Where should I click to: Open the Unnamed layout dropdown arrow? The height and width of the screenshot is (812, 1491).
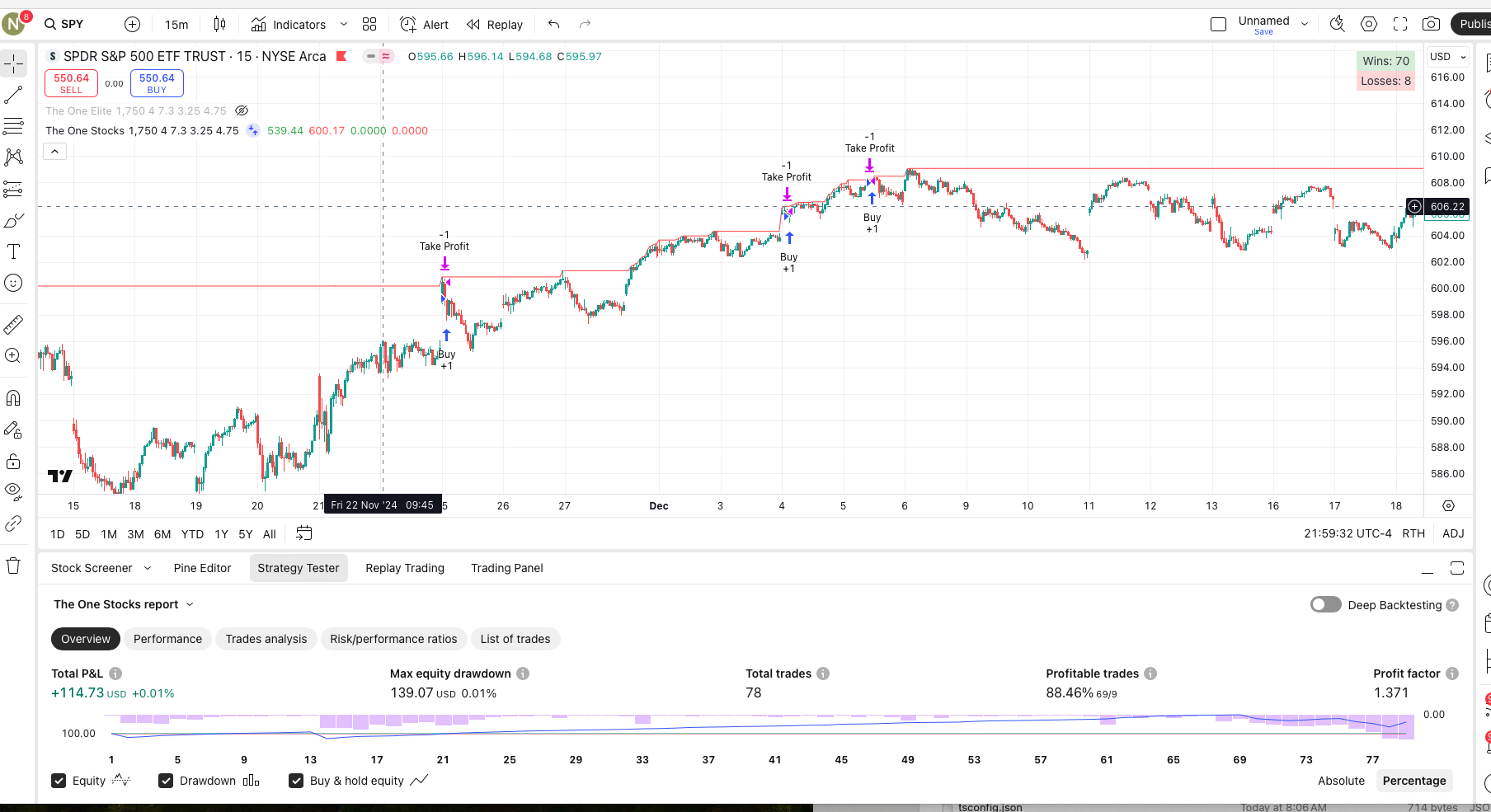[x=1305, y=24]
